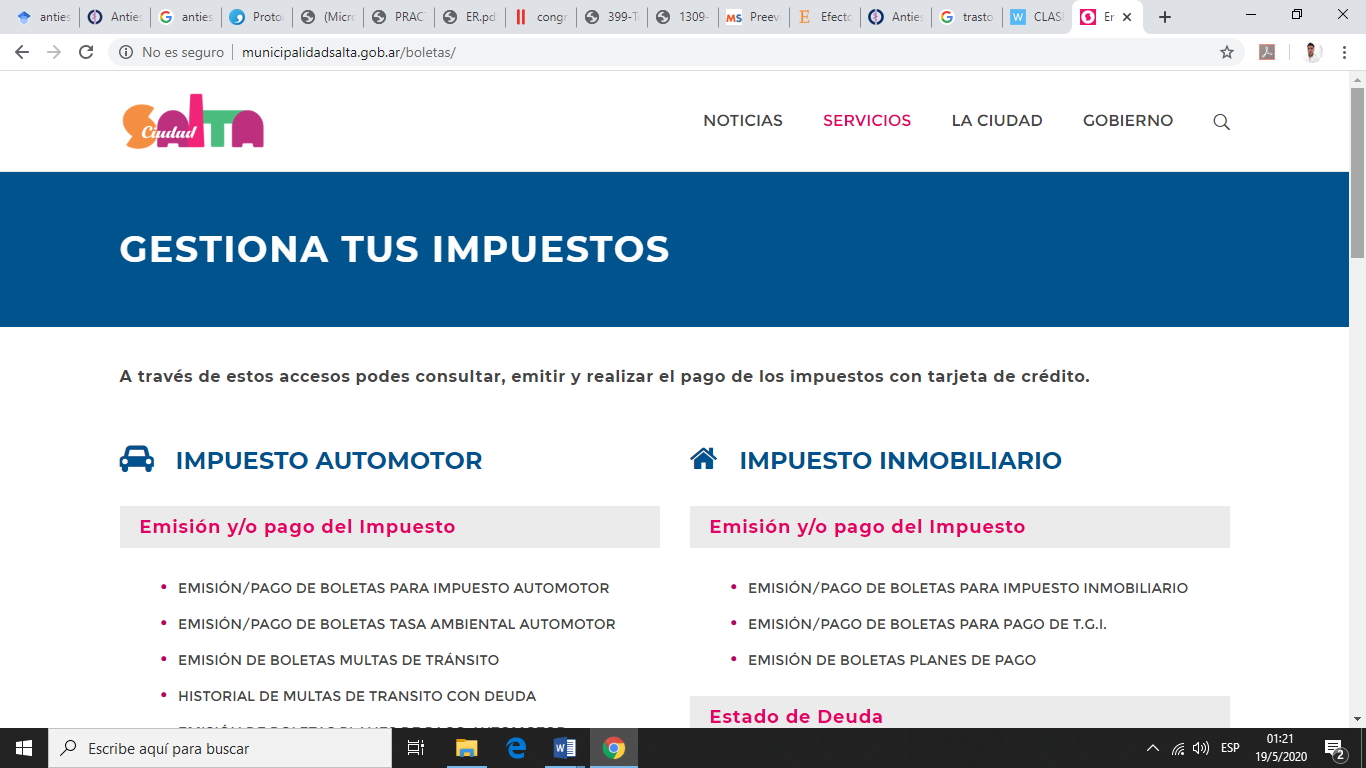Launch Word from the taskbar

coord(565,748)
